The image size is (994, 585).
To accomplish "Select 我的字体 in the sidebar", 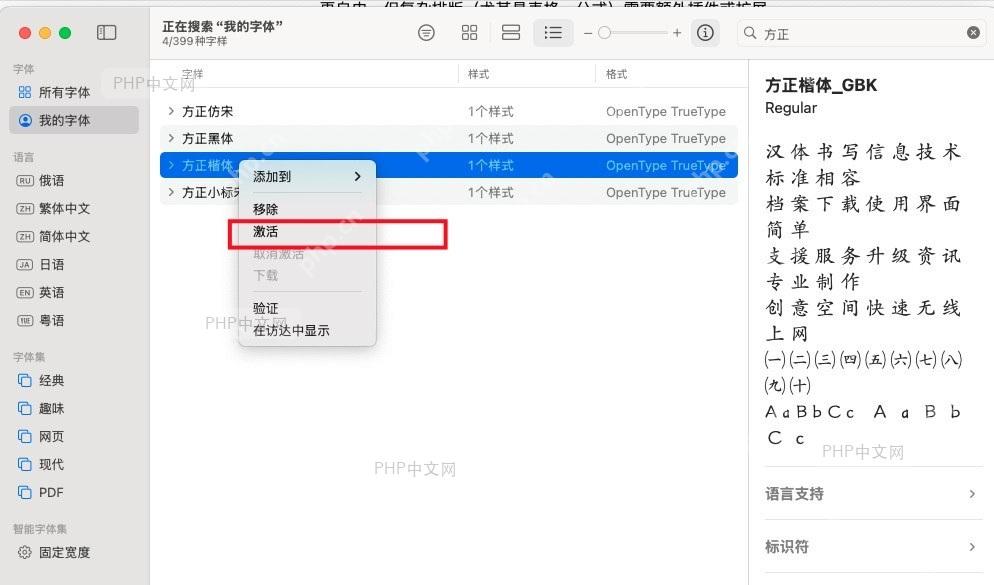I will (x=74, y=120).
